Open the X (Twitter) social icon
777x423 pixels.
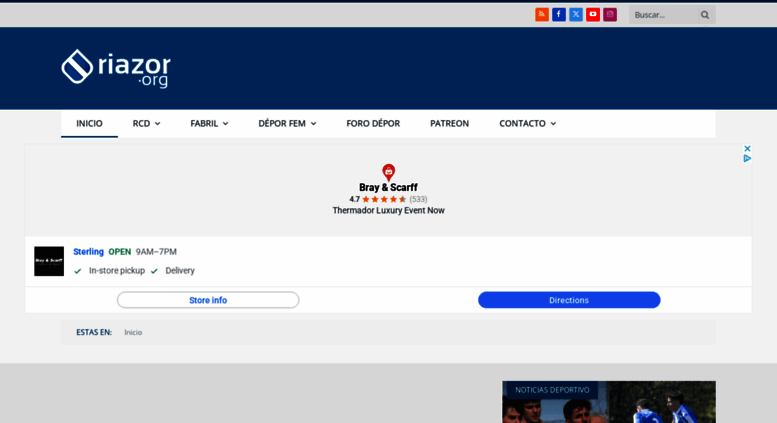point(576,14)
